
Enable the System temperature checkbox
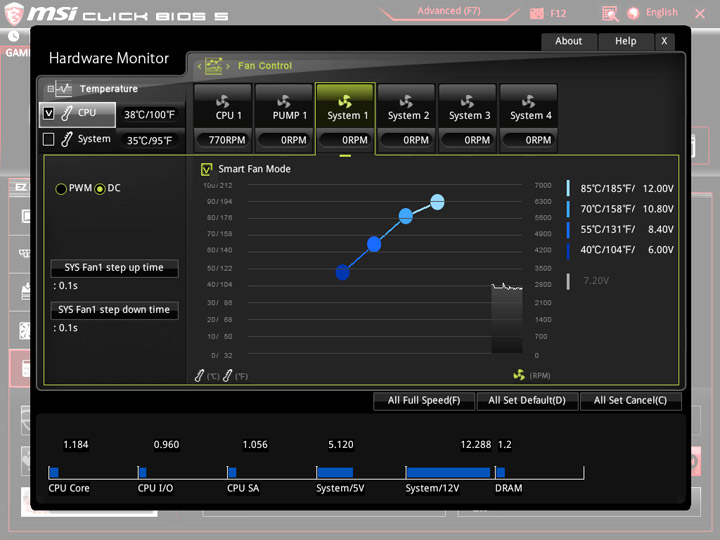tap(49, 139)
